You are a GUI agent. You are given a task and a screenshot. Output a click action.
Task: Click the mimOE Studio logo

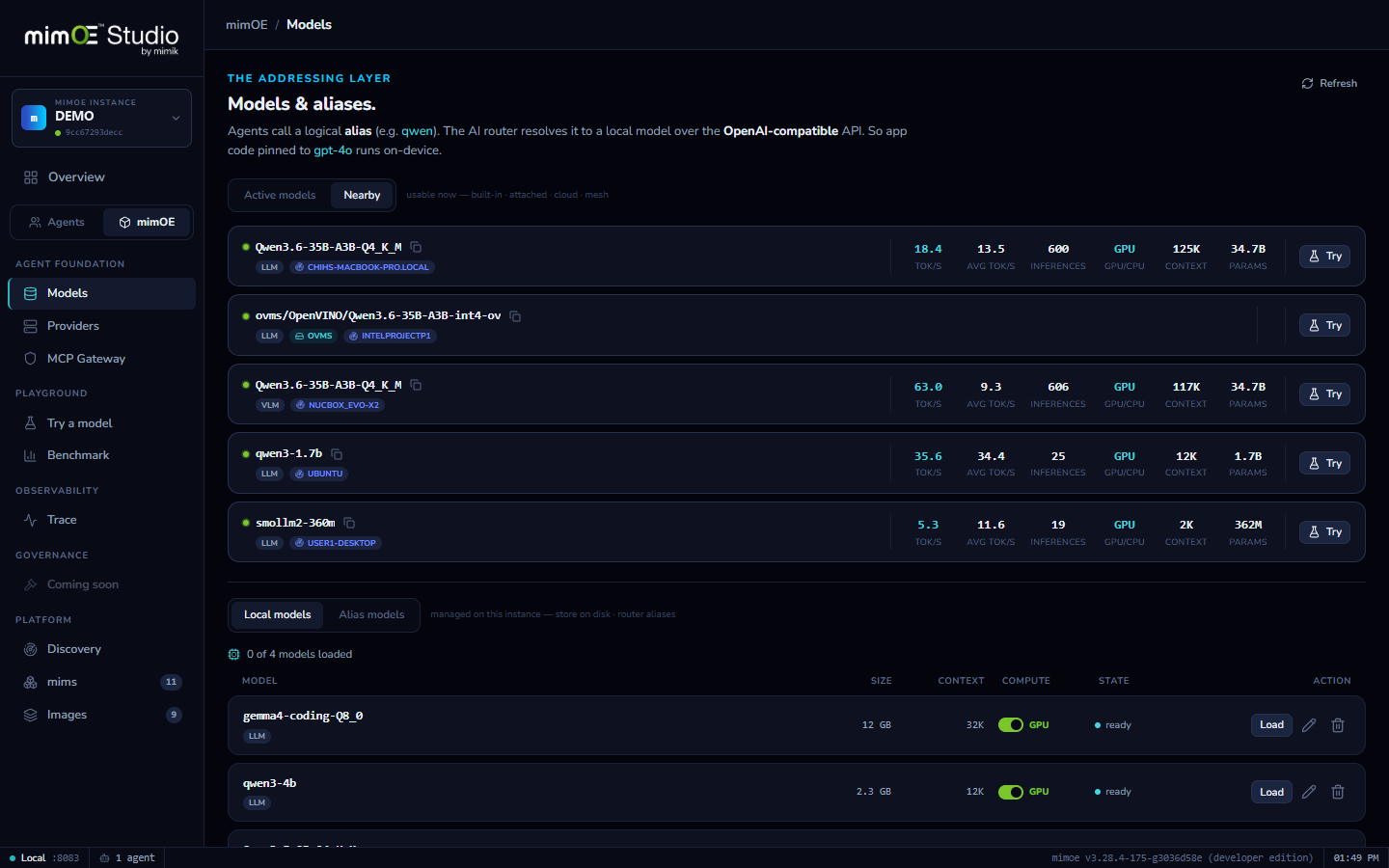(x=101, y=38)
